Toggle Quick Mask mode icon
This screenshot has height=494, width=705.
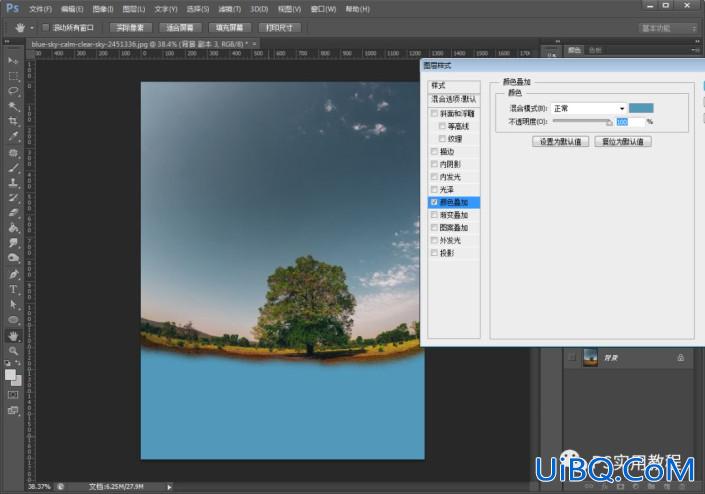click(x=13, y=395)
